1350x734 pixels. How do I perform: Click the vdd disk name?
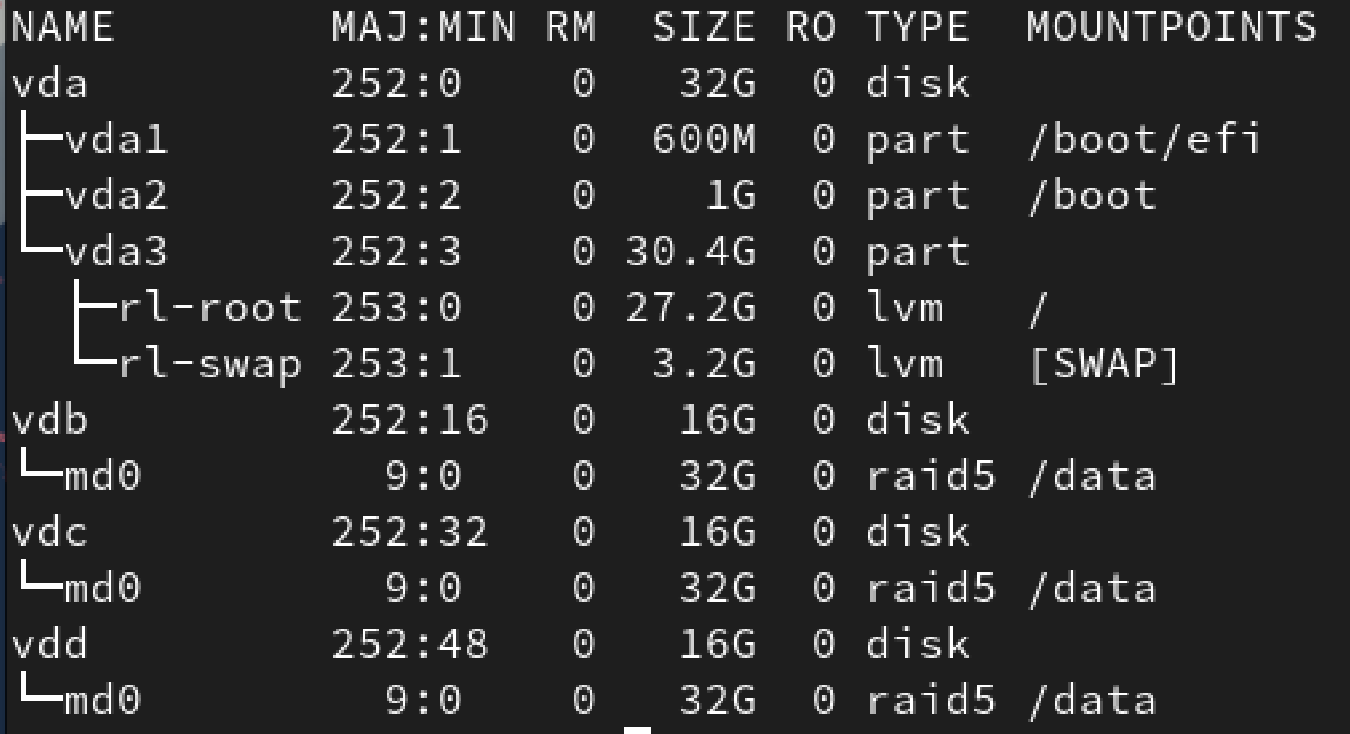(49, 644)
